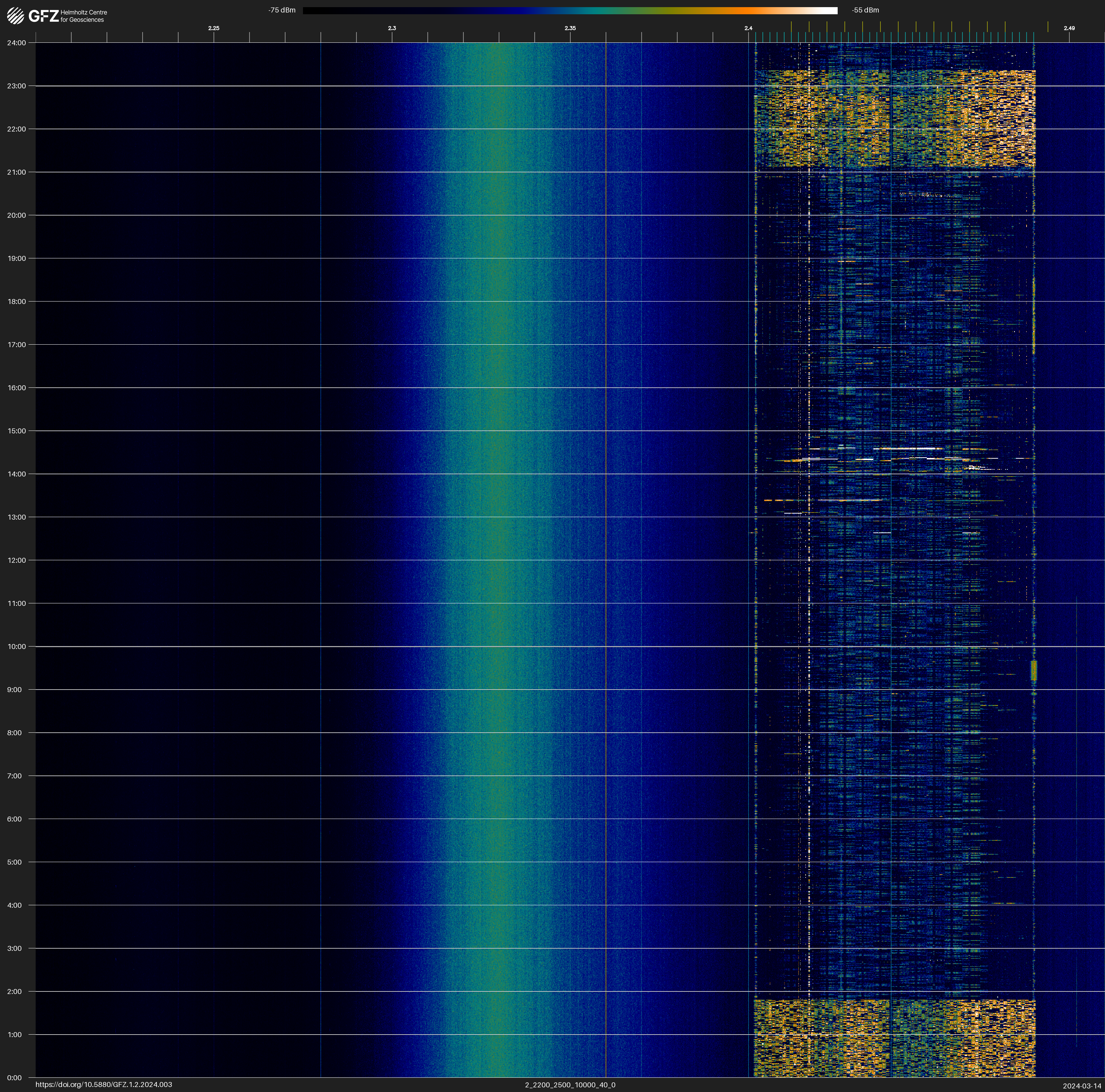Click the 24:00 time axis label
Viewport: 1105px width, 1092px height.
(x=17, y=43)
